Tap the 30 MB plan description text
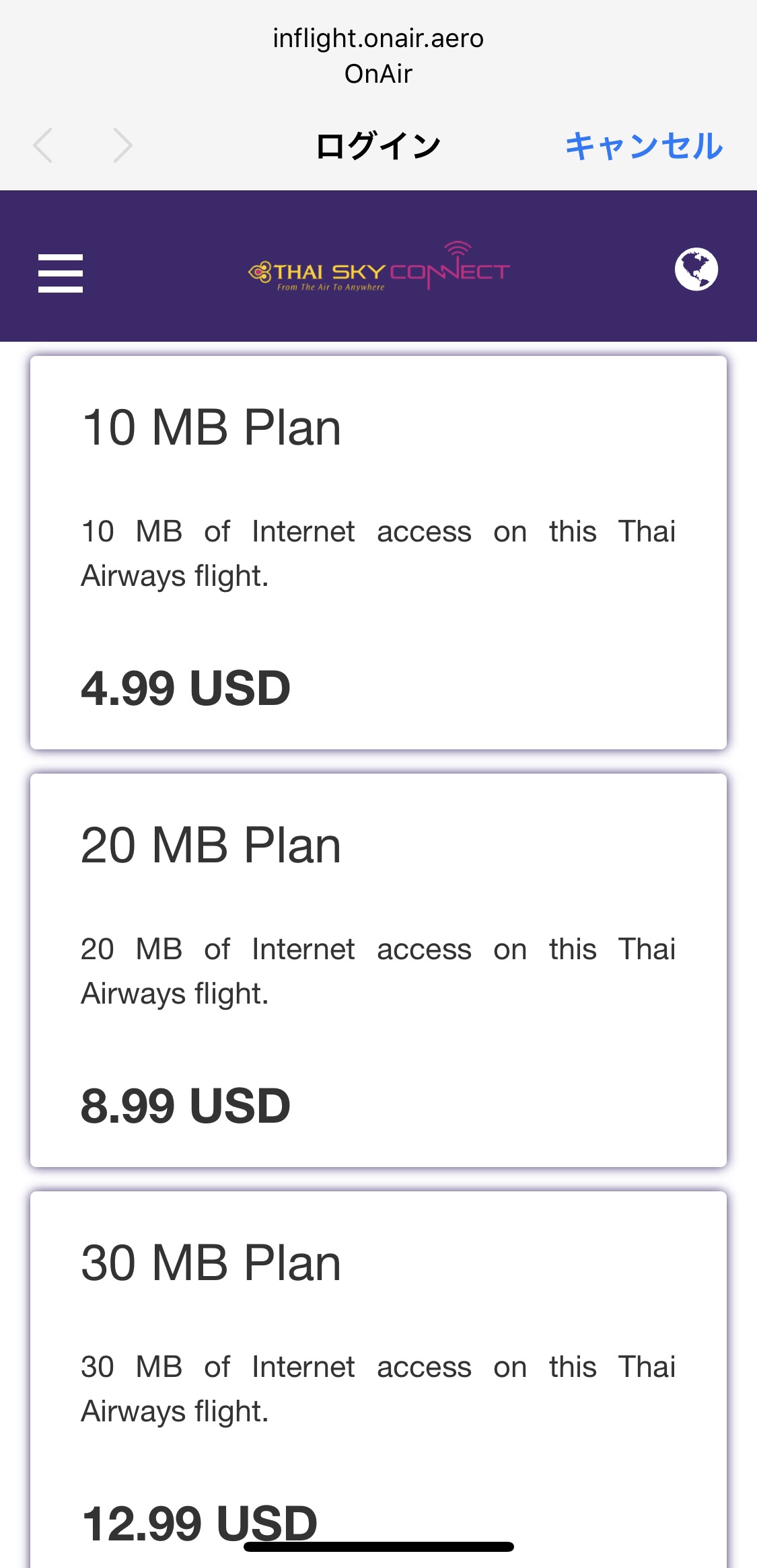757x1568 pixels. (378, 1389)
